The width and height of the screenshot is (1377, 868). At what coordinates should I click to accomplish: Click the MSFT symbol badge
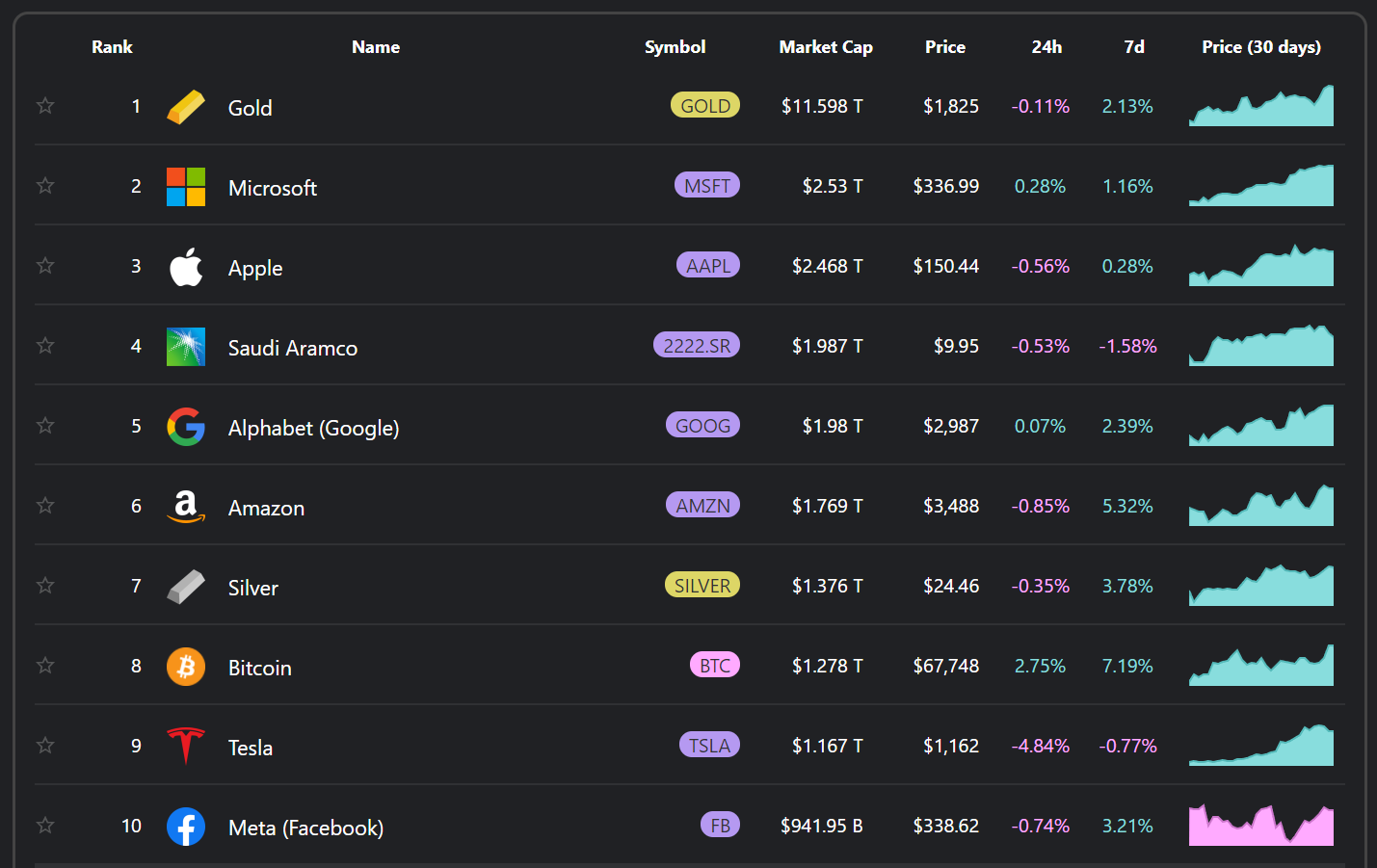707,186
